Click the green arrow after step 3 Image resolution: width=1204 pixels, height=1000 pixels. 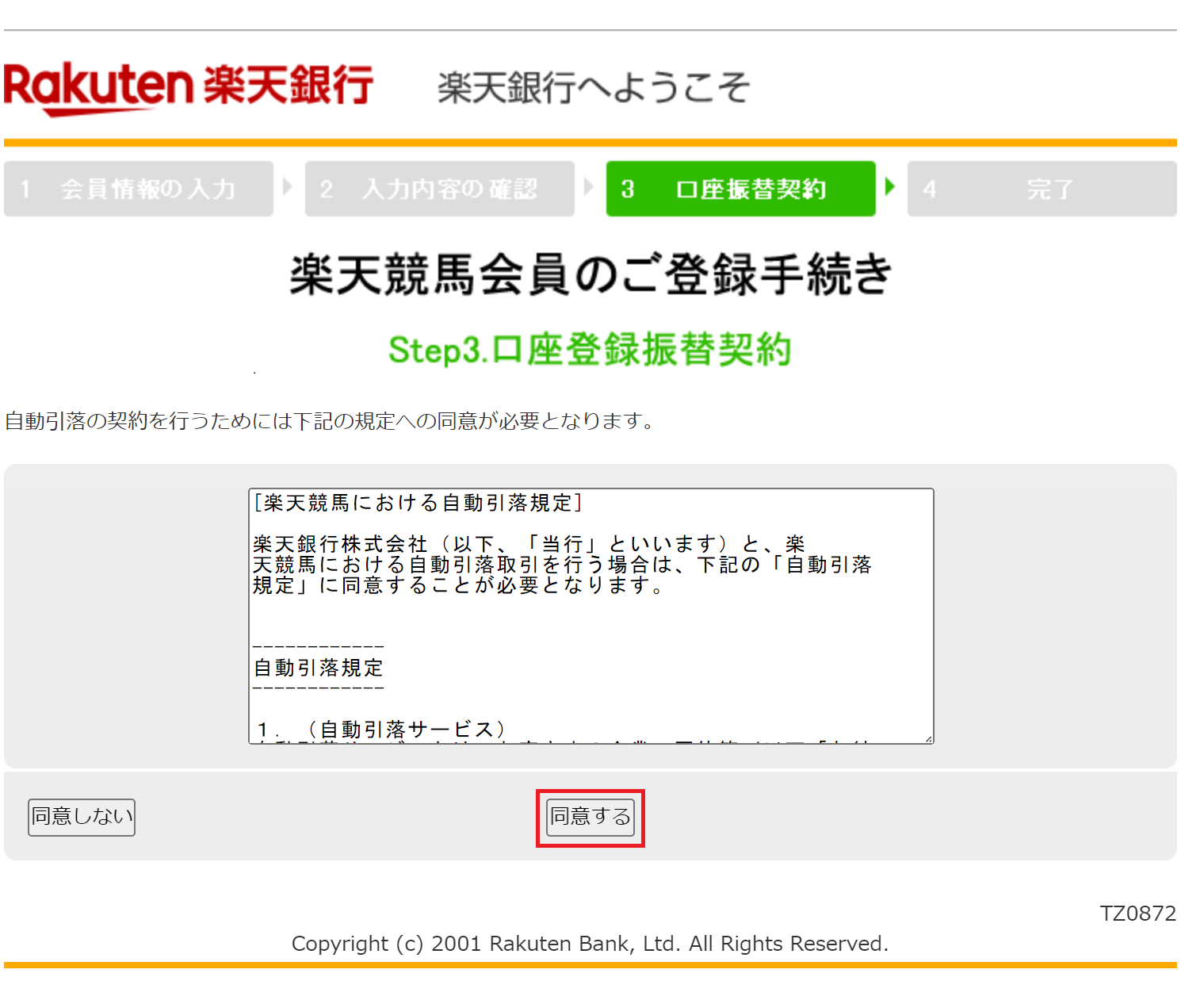tap(890, 187)
